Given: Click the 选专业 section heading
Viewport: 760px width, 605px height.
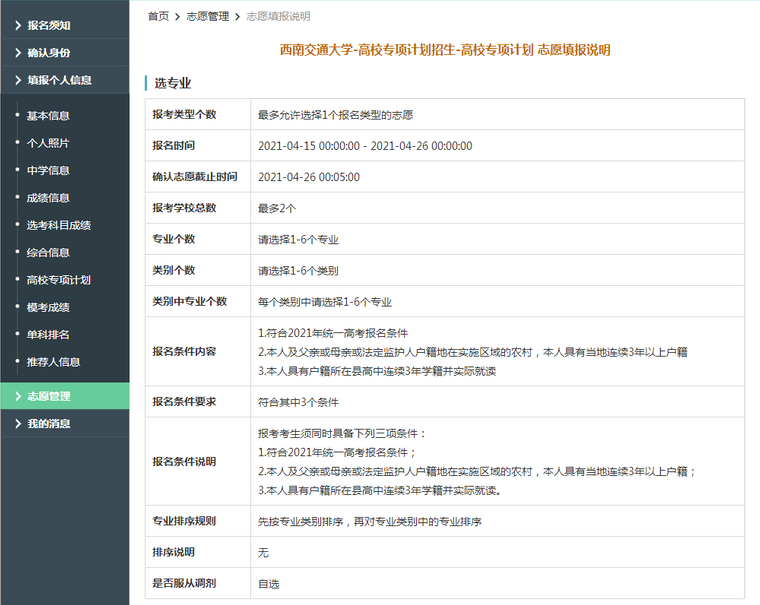Looking at the screenshot, I should tap(173, 83).
